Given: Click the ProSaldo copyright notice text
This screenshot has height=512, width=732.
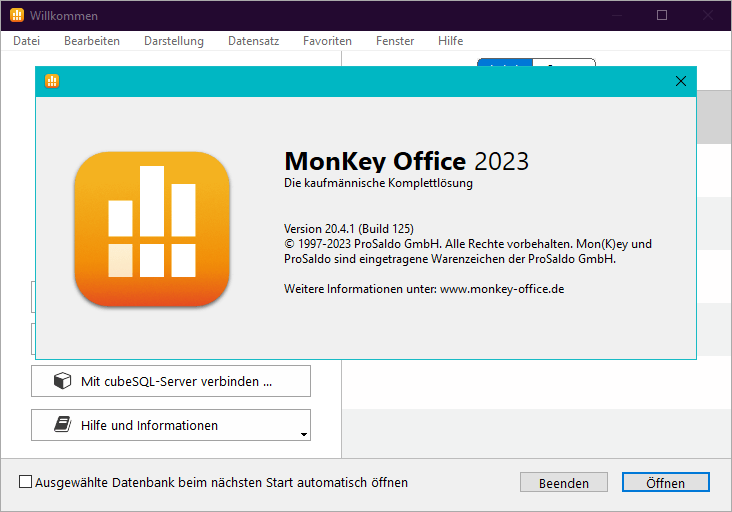Looking at the screenshot, I should 468,251.
